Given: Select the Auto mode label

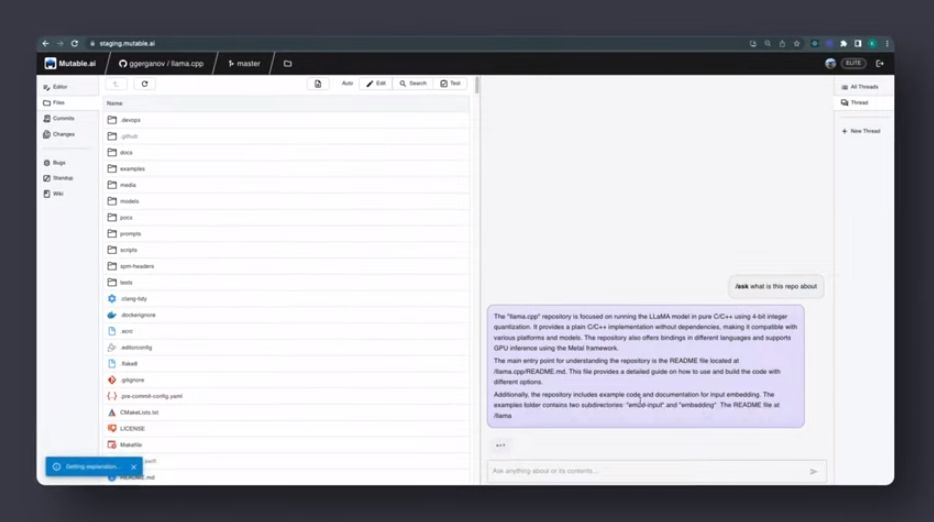Looking at the screenshot, I should (x=347, y=83).
